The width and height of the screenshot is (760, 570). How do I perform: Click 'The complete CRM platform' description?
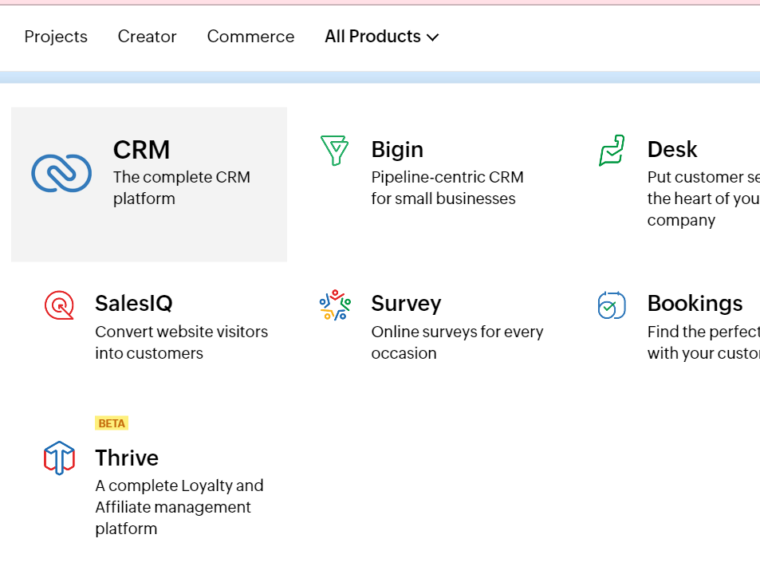pyautogui.click(x=182, y=188)
